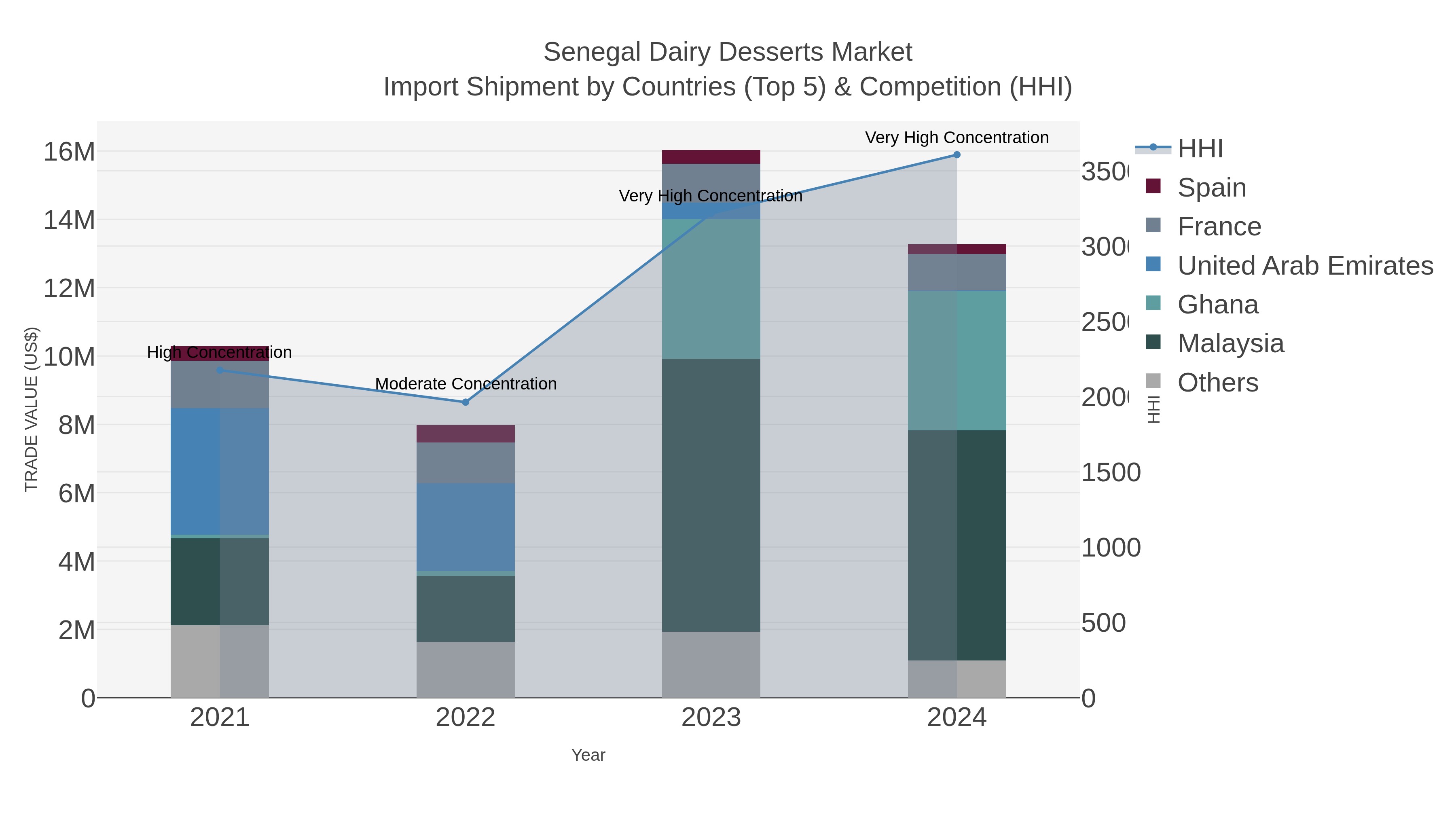This screenshot has width=1456, height=819.
Task: Click the 16M y-axis tick label
Action: 70,152
